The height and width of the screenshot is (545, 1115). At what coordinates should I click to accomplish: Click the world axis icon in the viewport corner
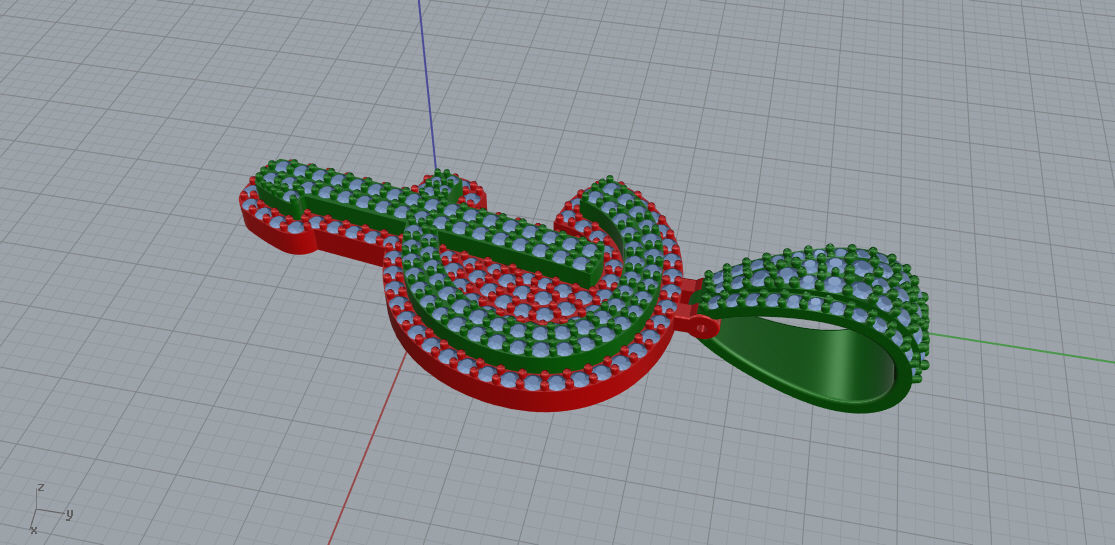[50, 509]
